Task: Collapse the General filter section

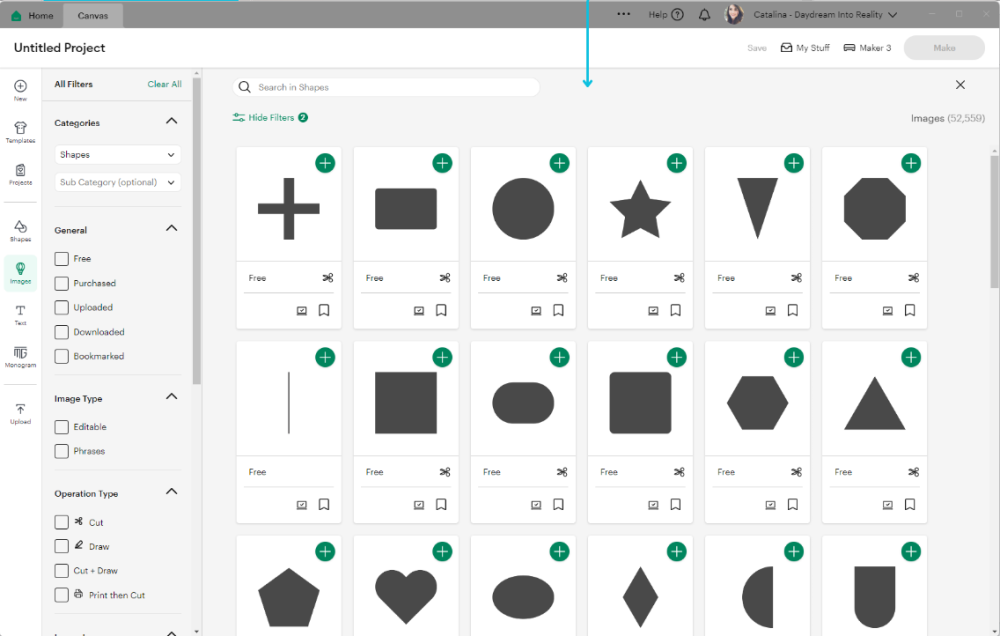Action: coord(172,228)
